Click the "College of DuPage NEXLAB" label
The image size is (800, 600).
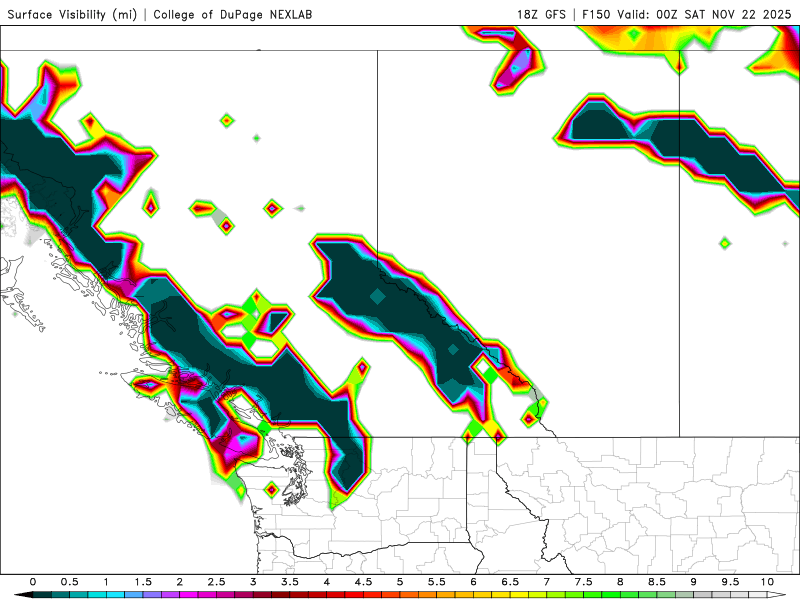point(233,14)
